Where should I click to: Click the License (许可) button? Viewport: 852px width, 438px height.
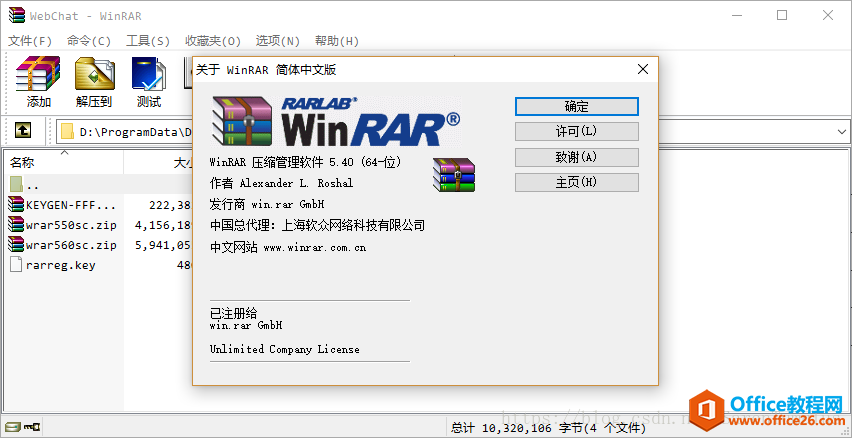pos(576,132)
